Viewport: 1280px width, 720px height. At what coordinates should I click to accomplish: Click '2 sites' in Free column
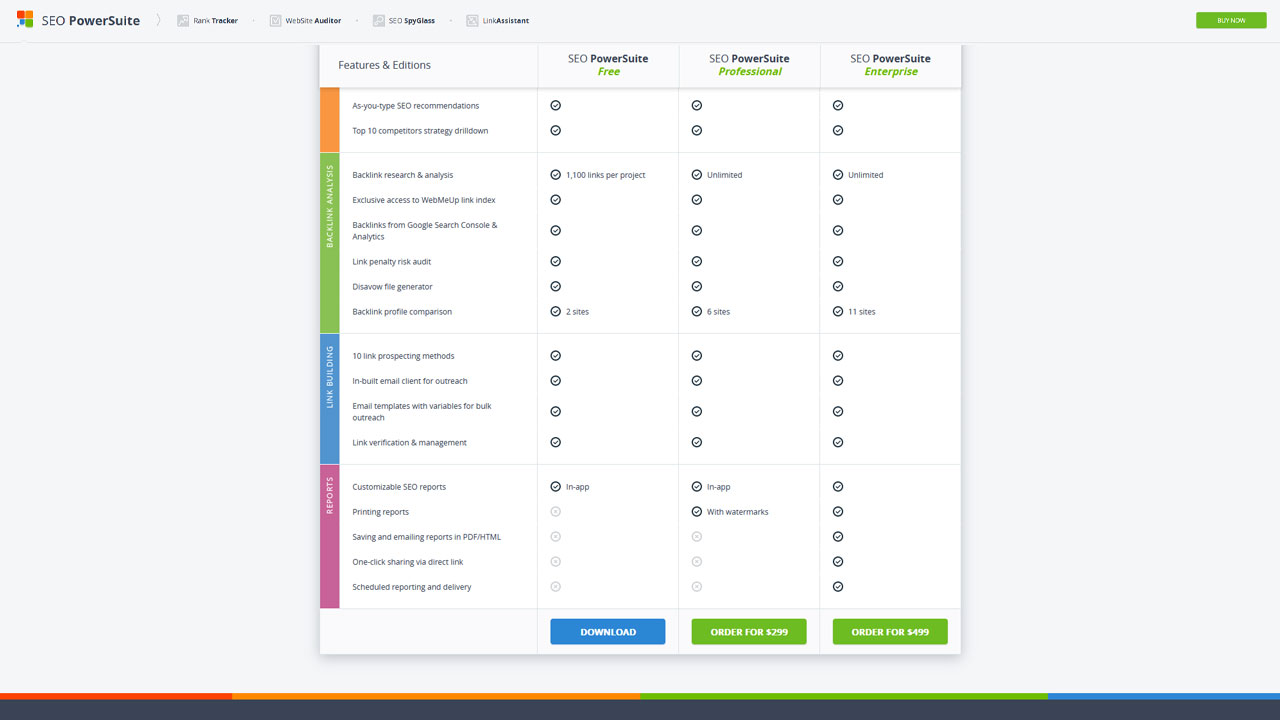tap(577, 312)
